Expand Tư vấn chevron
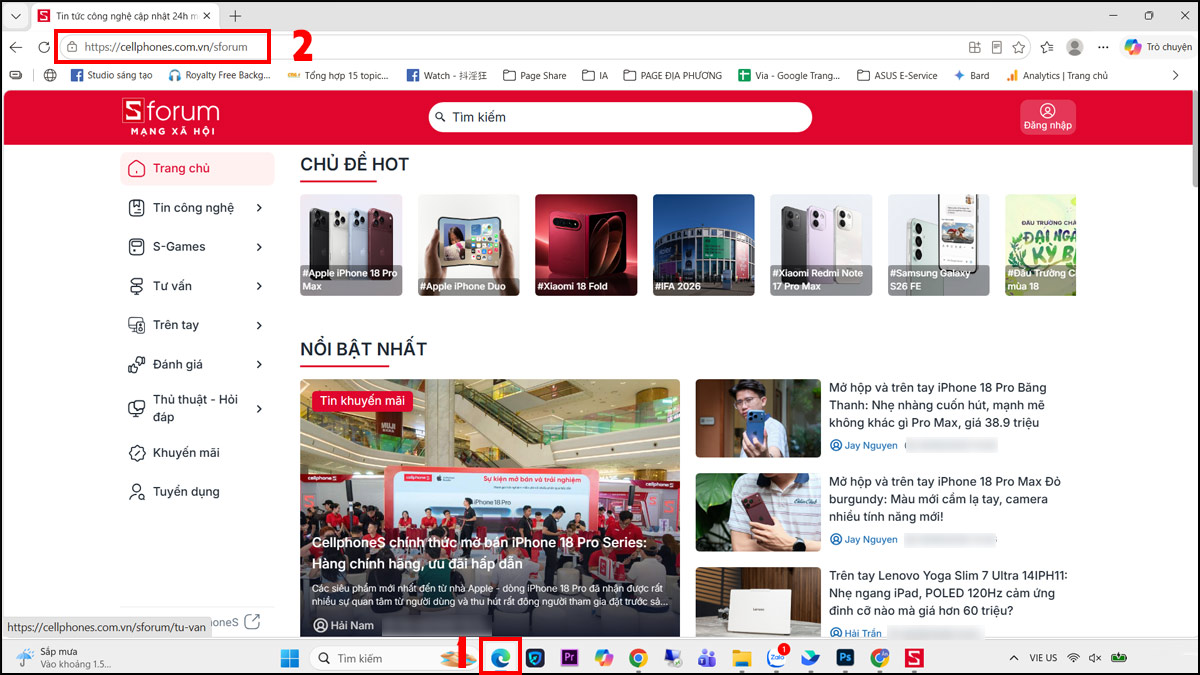 259,286
